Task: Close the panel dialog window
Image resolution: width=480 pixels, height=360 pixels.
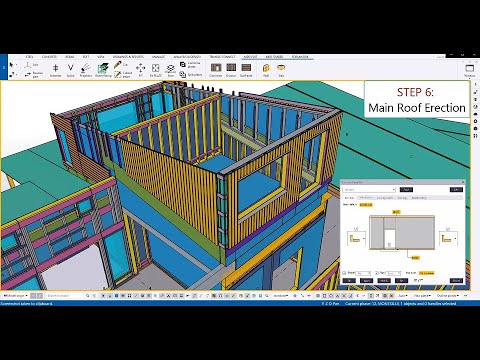Action: pyautogui.click(x=463, y=182)
